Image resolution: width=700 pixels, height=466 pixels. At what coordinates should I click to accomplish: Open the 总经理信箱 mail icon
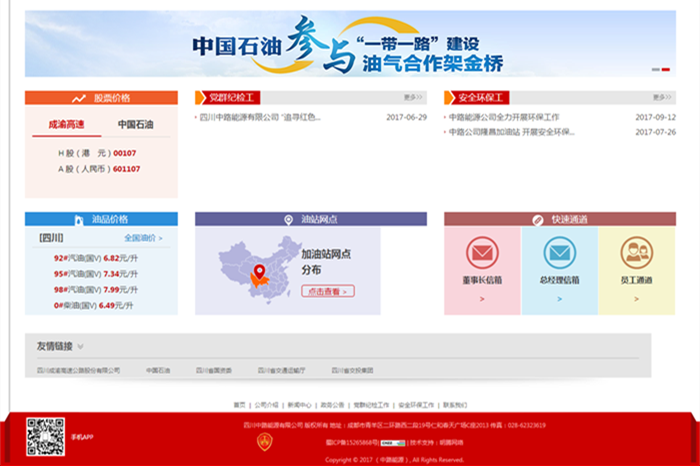click(560, 253)
